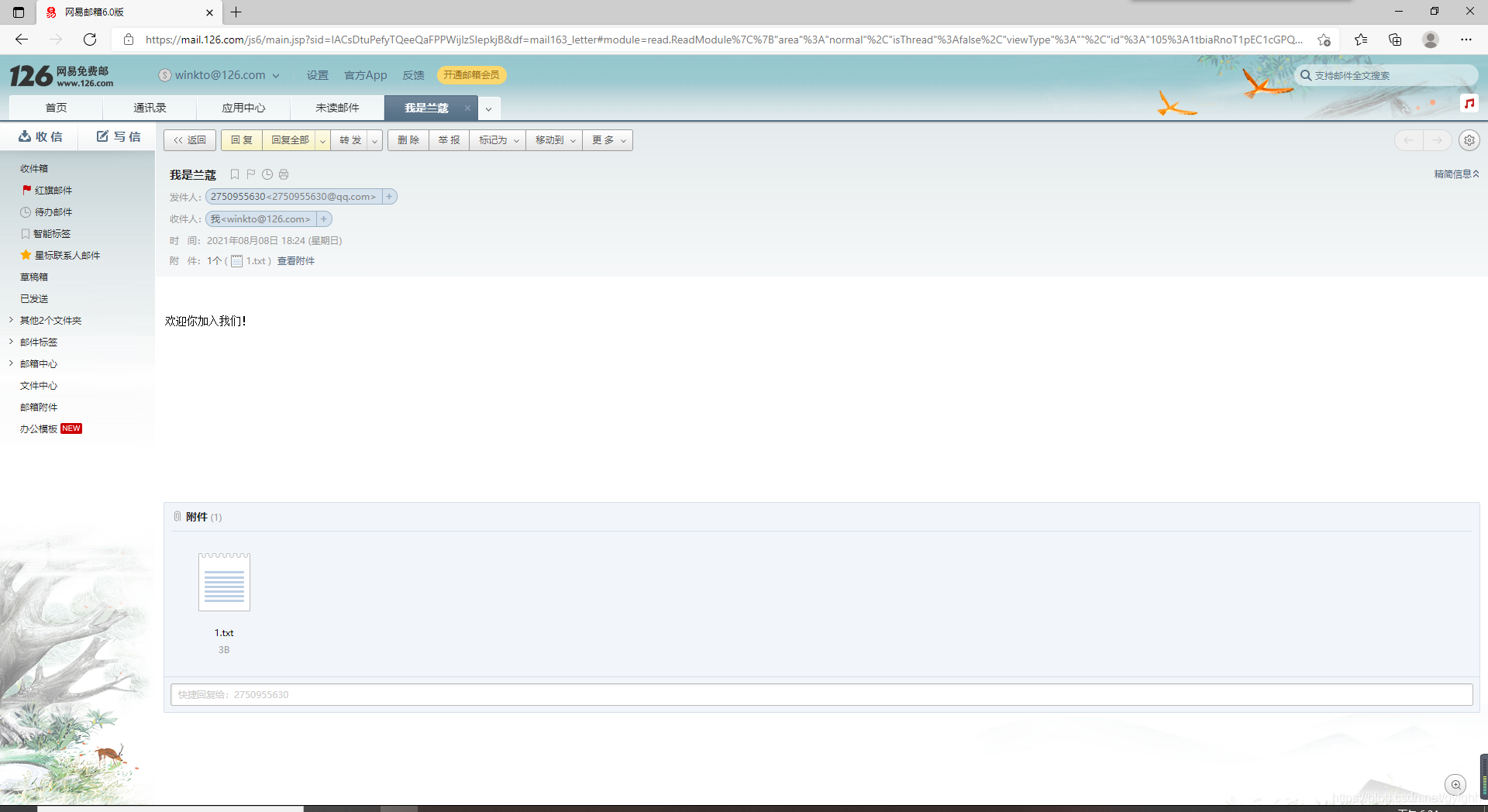The width and height of the screenshot is (1488, 812).
Task: Collapse details with 精简信息 toggle
Action: (1456, 174)
